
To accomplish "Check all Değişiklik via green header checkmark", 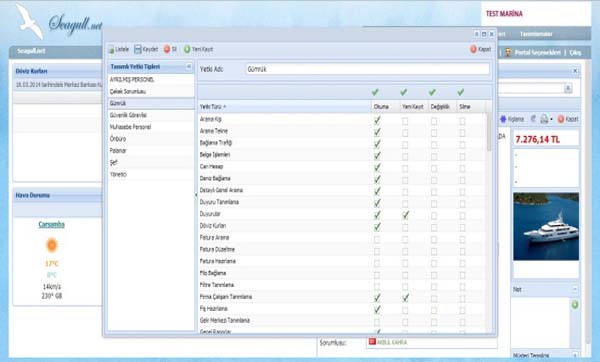I will [432, 92].
